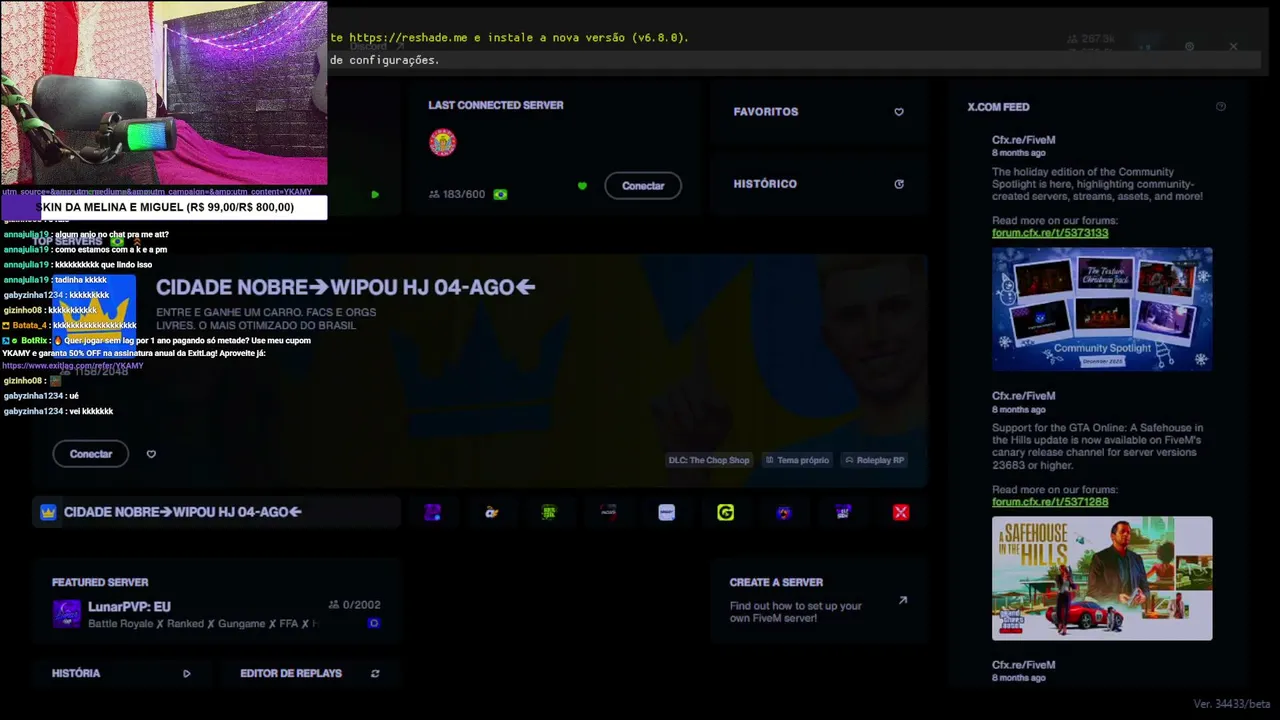
Task: Click the 'CIDADE NOBRE→WIPOU HJ 04-AGO' banner title
Action: (x=346, y=288)
